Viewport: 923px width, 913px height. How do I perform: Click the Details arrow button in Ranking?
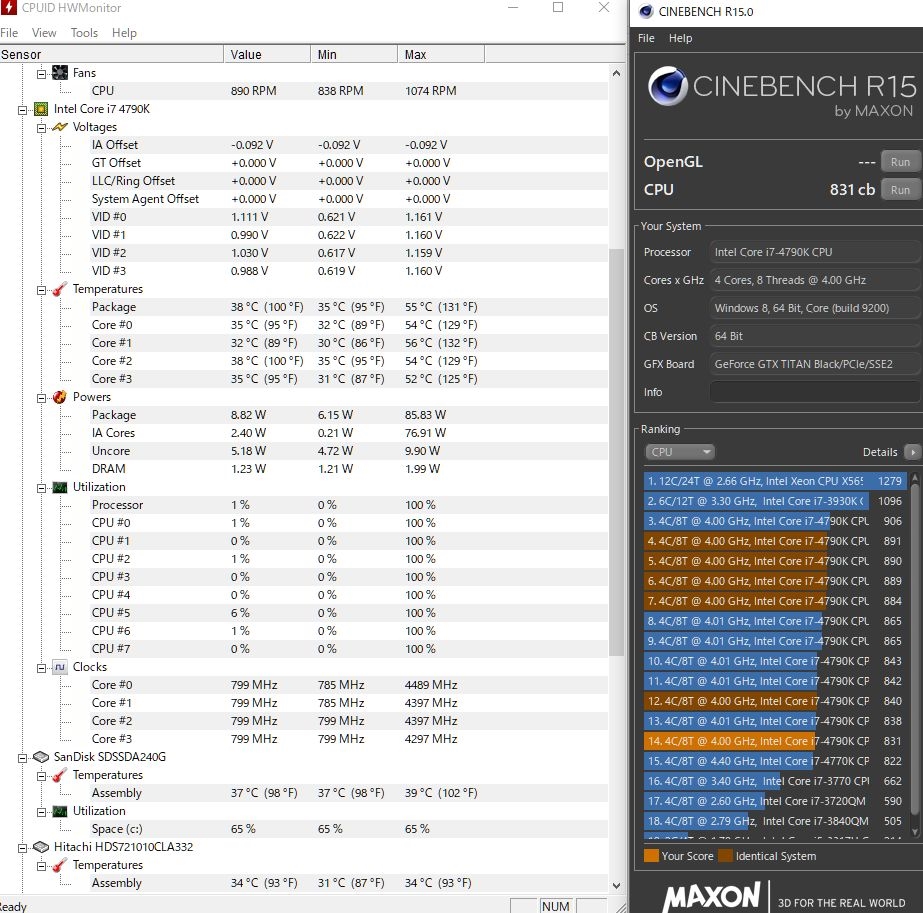coord(912,451)
